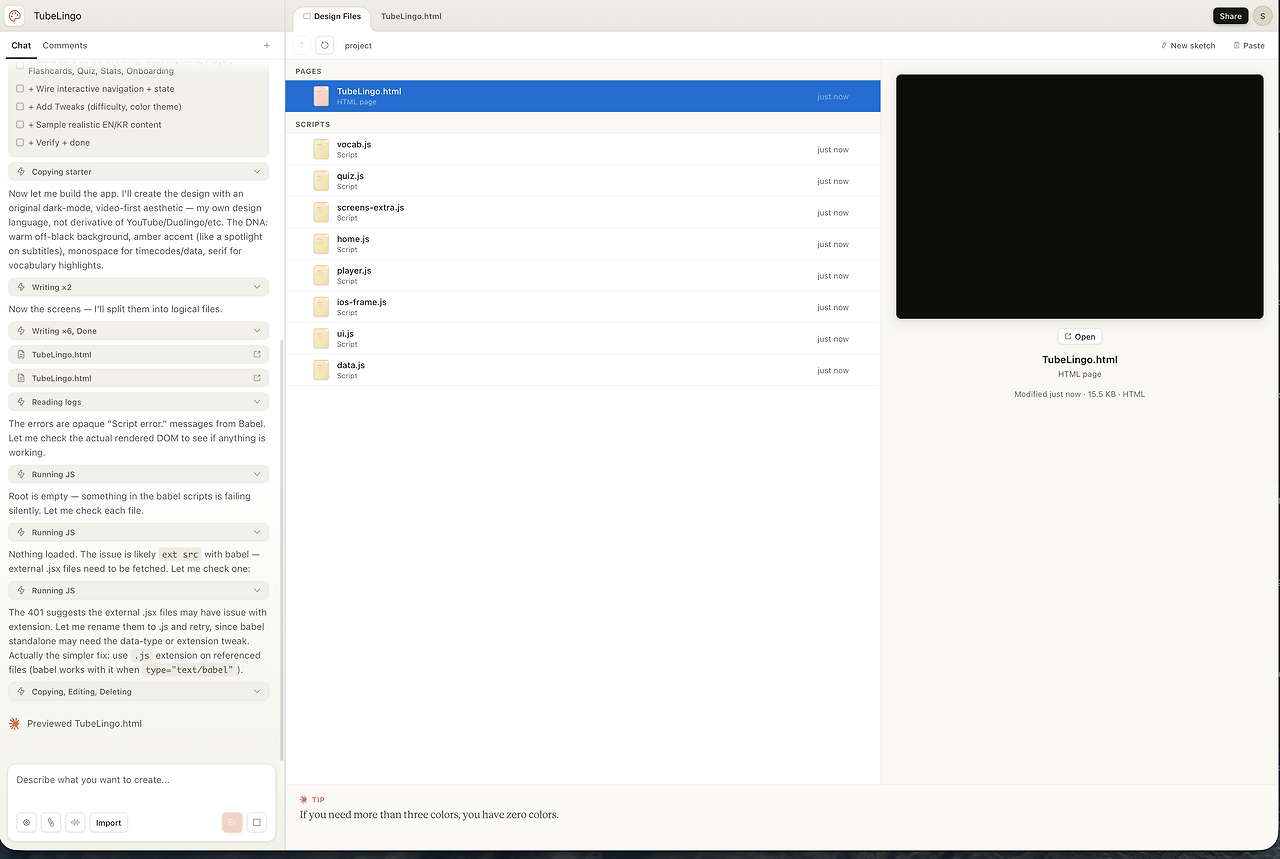Click the pencil icon beside New sketch
1280x859 pixels.
point(1164,45)
